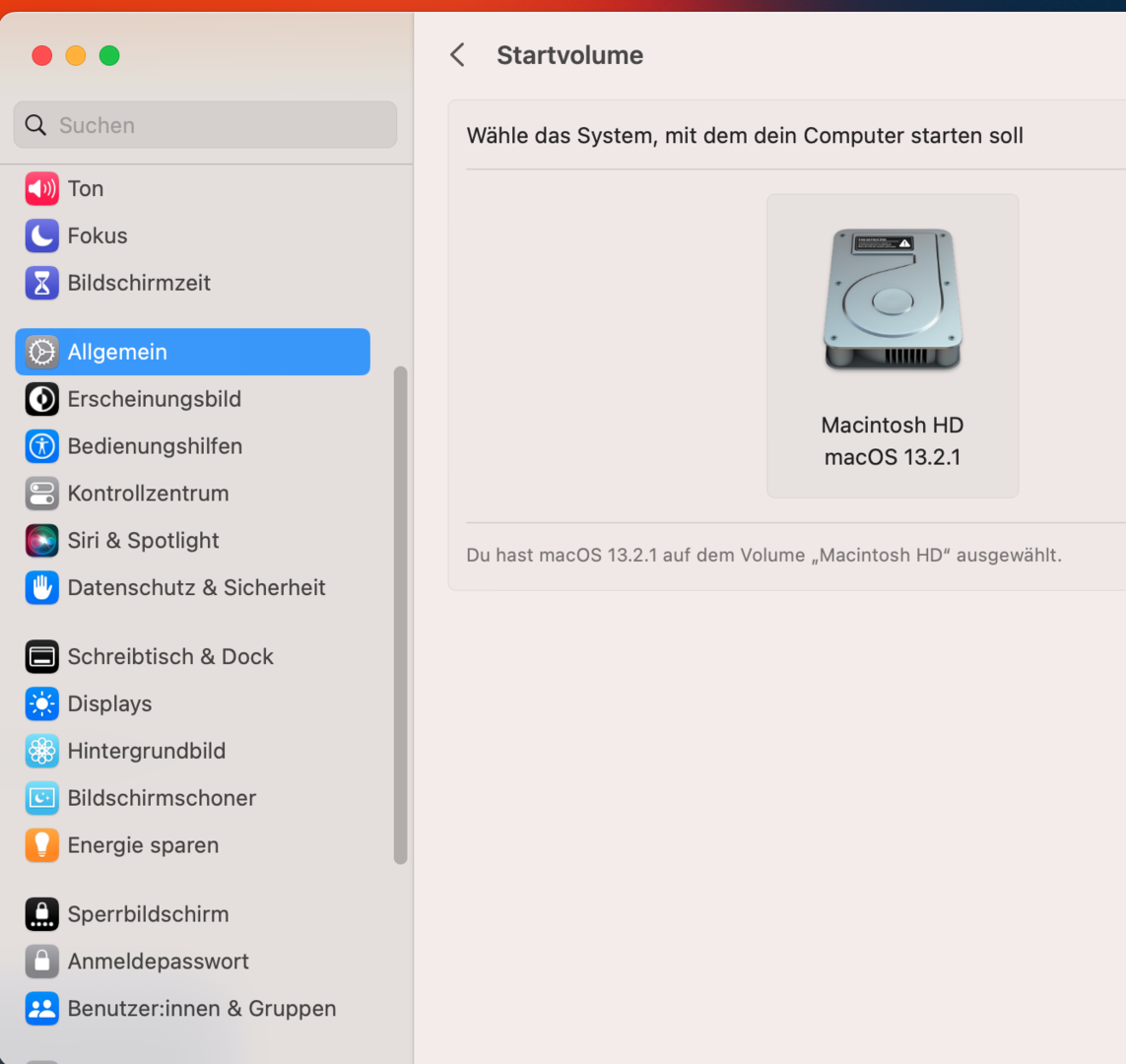Click the sidebar scrollbar

tap(401, 616)
